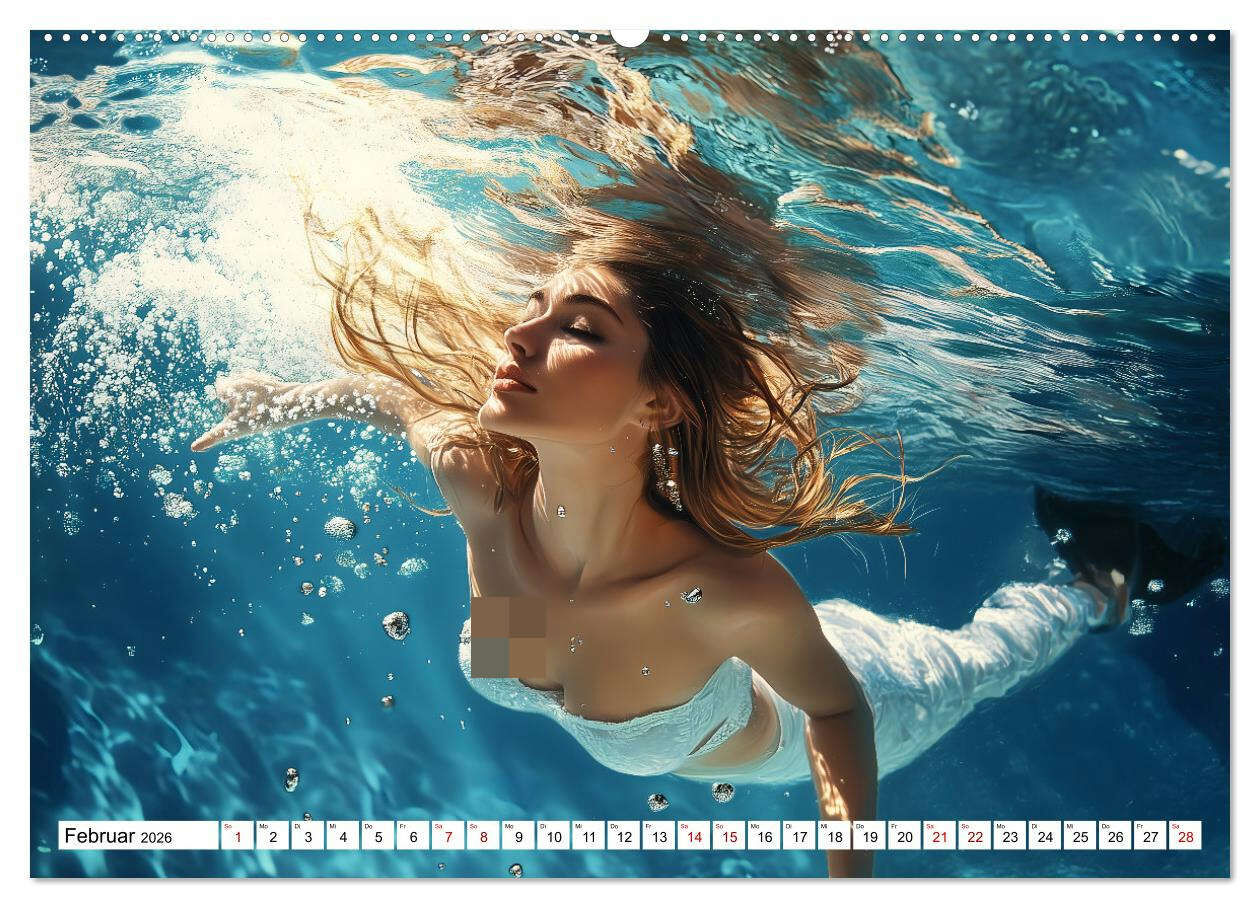This screenshot has width=1260, height=908.
Task: Click red Sunday 22 date cell
Action: point(974,836)
